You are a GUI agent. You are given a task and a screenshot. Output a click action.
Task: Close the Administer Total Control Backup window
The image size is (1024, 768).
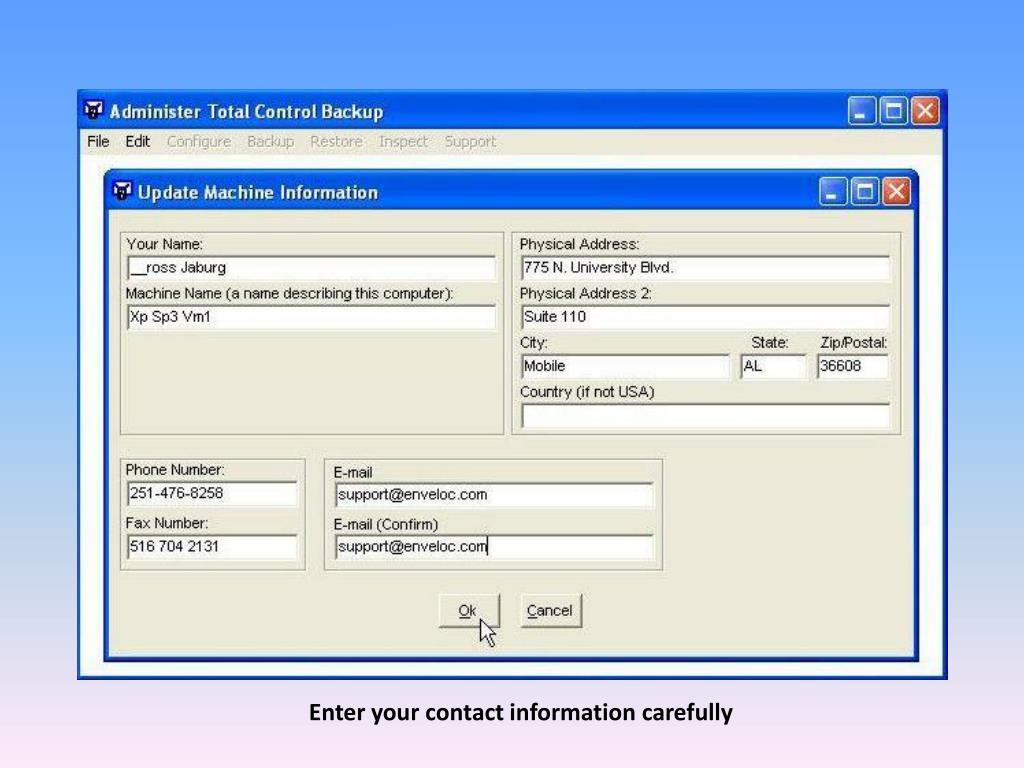point(925,110)
